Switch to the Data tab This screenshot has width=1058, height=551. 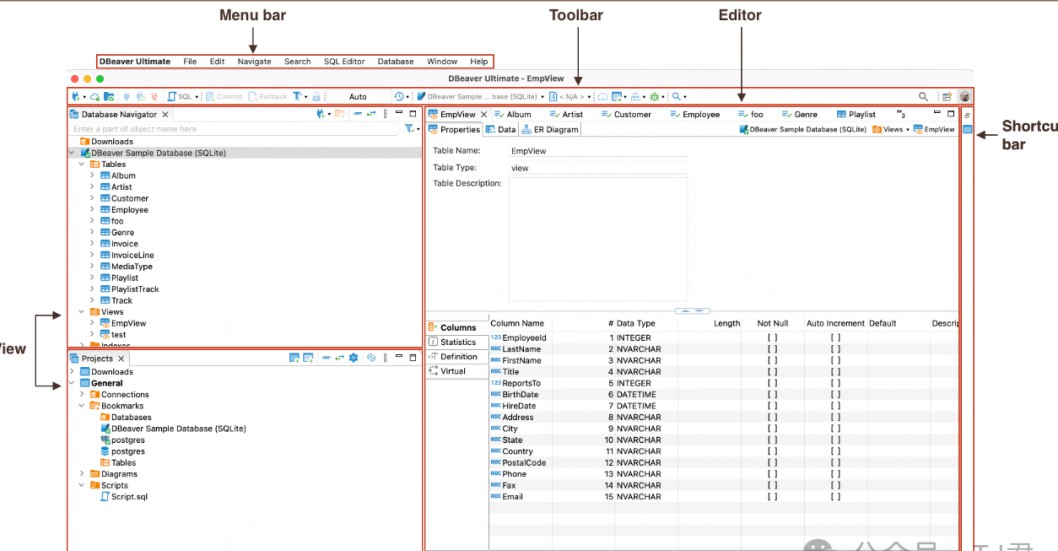(501, 129)
